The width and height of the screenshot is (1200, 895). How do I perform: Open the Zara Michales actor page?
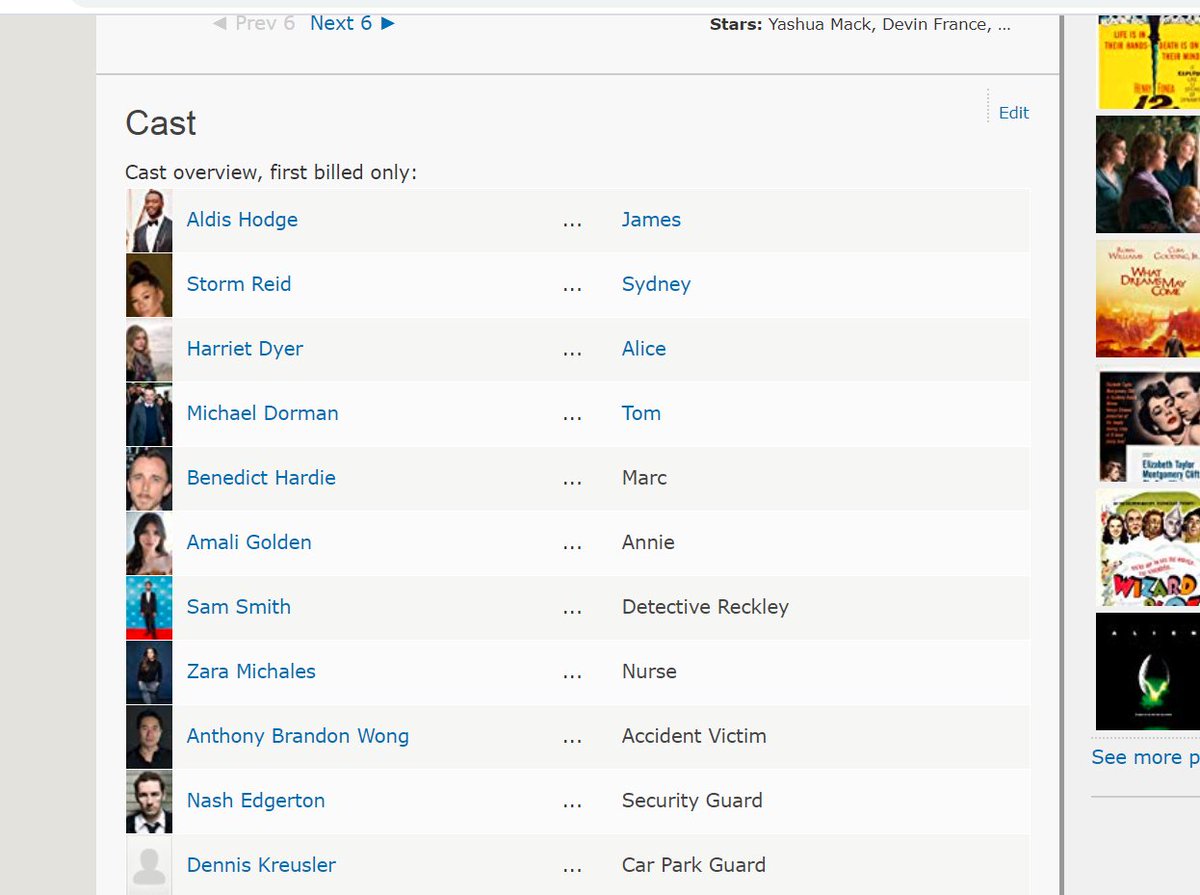251,671
